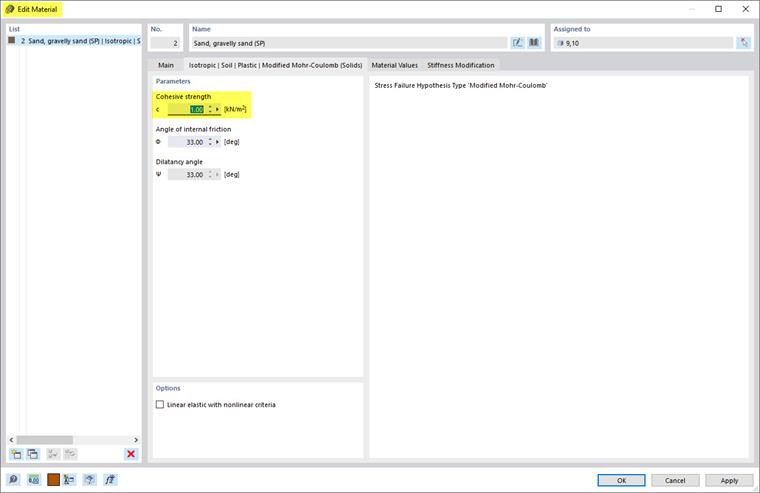Click the material No. field showing 2

pyautogui.click(x=165, y=43)
